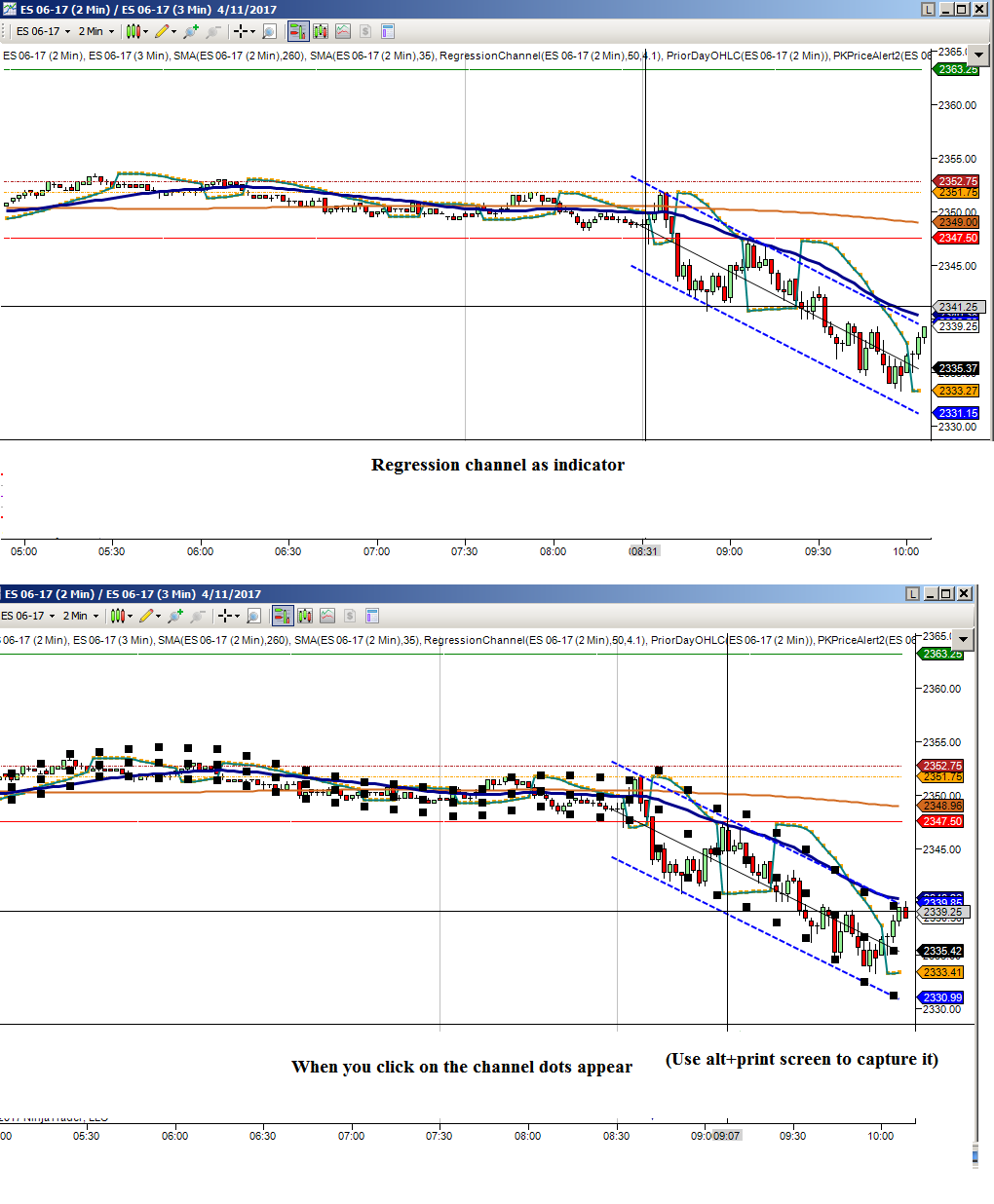This screenshot has width=994, height=1204.
Task: Expand drawing tools arrow in upper chart toolbar
Action: (x=174, y=31)
